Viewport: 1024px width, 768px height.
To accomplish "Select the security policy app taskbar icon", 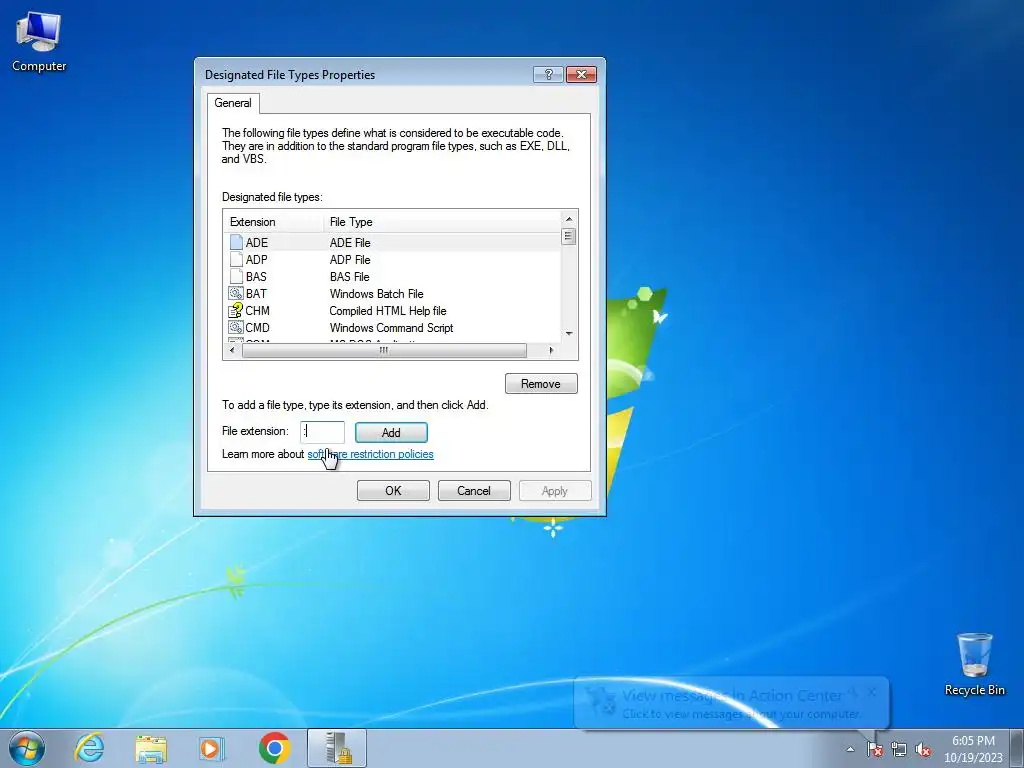I will (337, 748).
